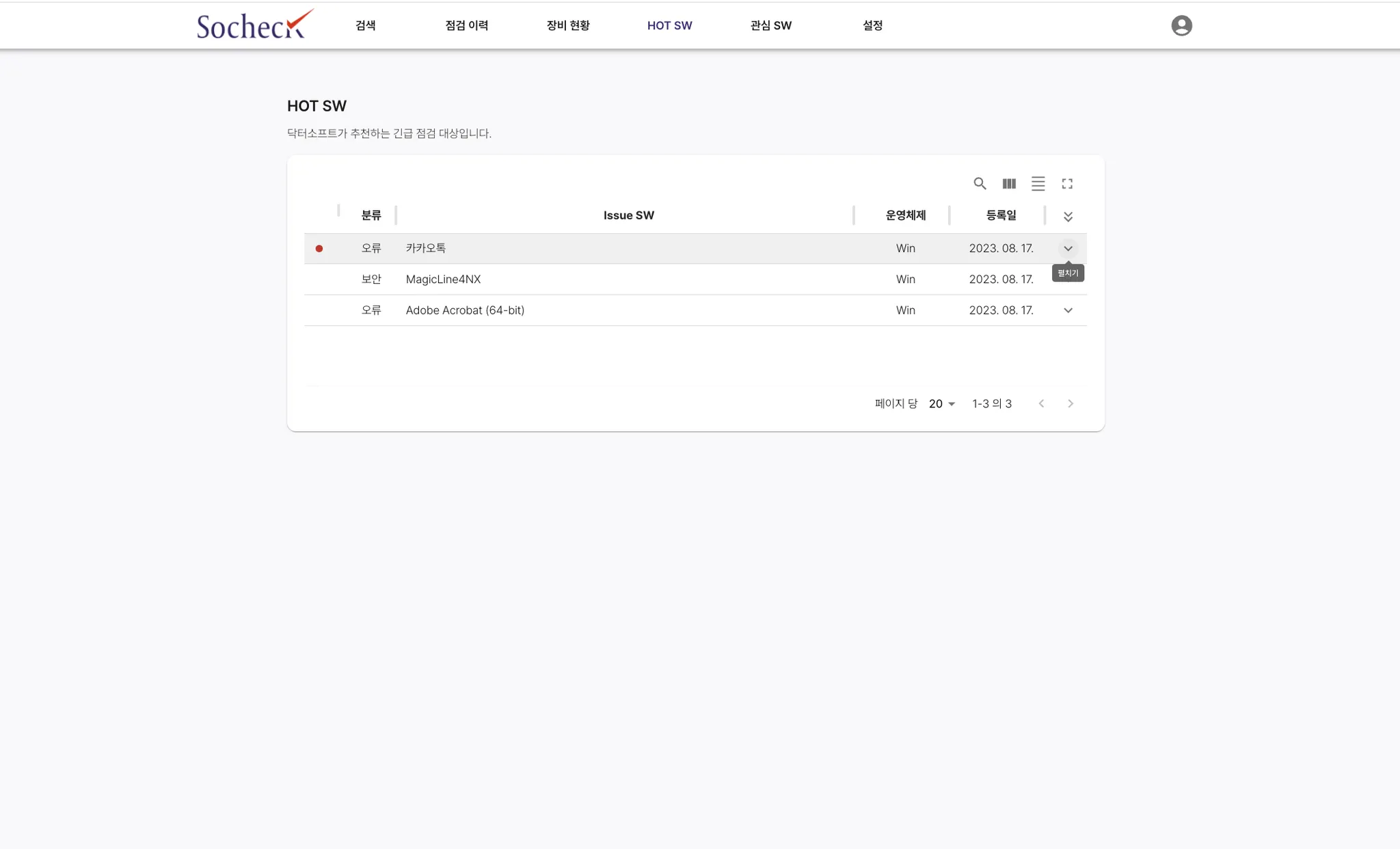Expand all rows with double chevron

[1068, 217]
